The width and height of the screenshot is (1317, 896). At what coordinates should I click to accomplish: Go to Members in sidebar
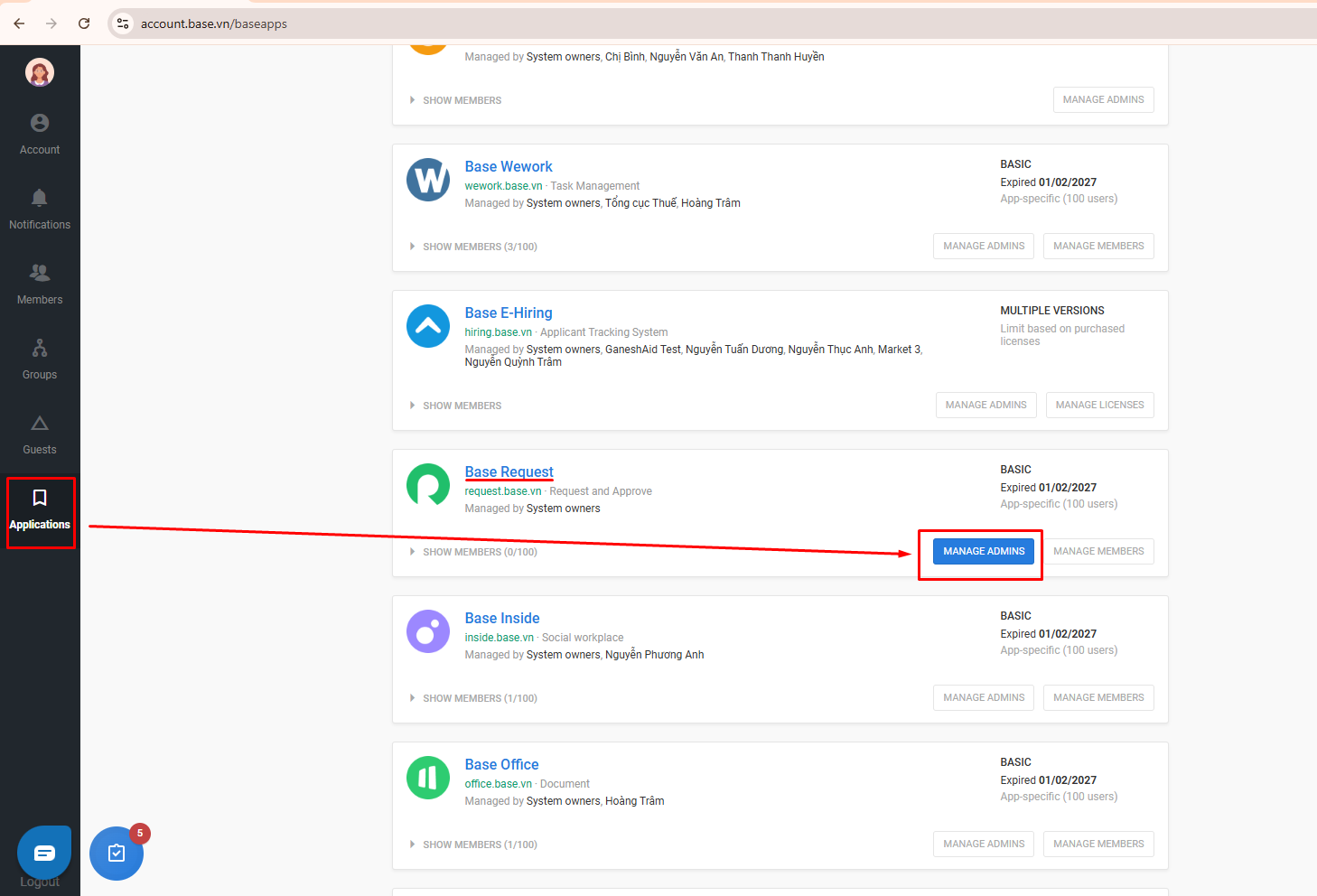(40, 285)
